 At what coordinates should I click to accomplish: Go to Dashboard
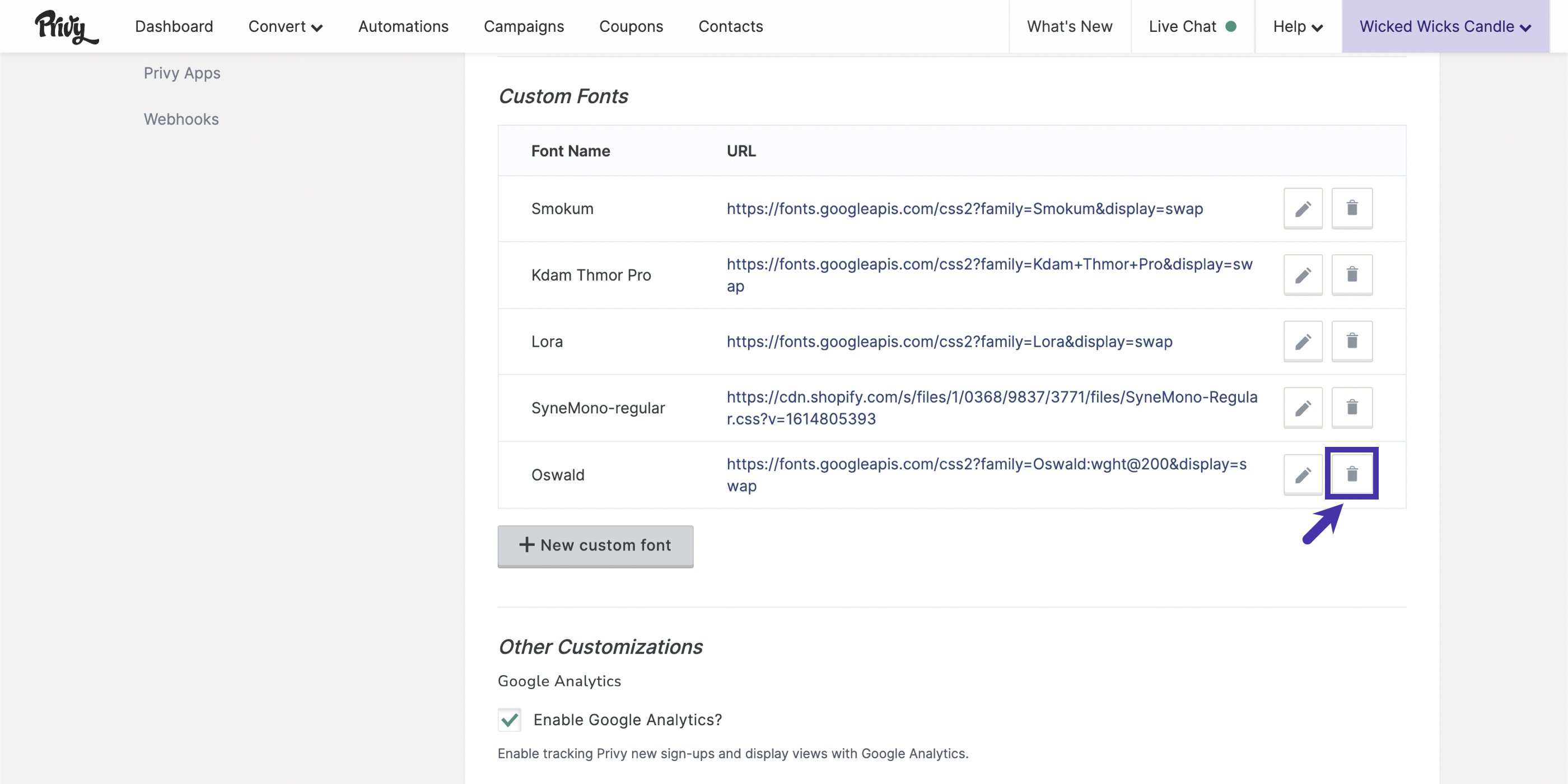coord(174,27)
